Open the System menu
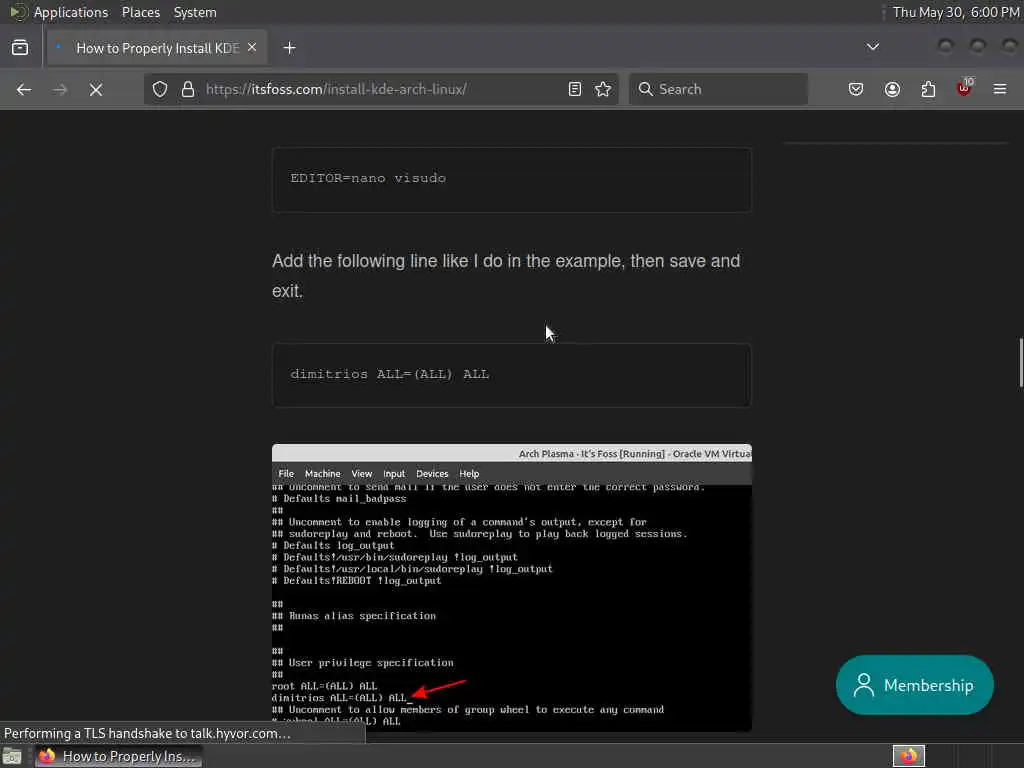The image size is (1024, 768). pos(195,12)
